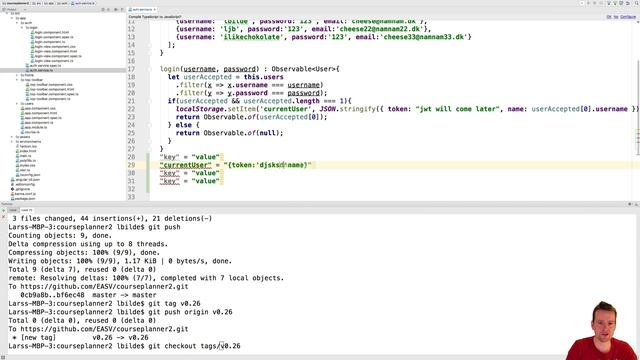Click the auth.service.ts breadcrumb in navigation bar
Image resolution: width=640 pixels, height=360 pixels.
point(83,3)
